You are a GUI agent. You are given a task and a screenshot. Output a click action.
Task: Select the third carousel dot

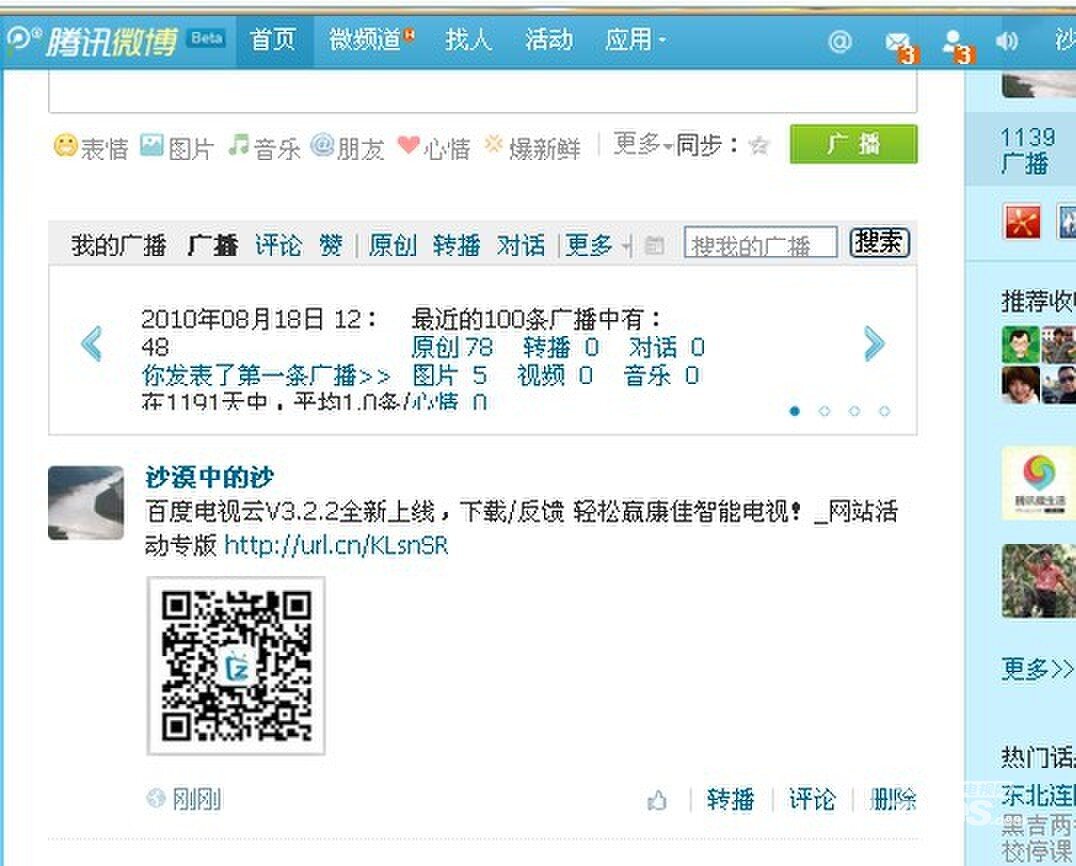coord(854,411)
